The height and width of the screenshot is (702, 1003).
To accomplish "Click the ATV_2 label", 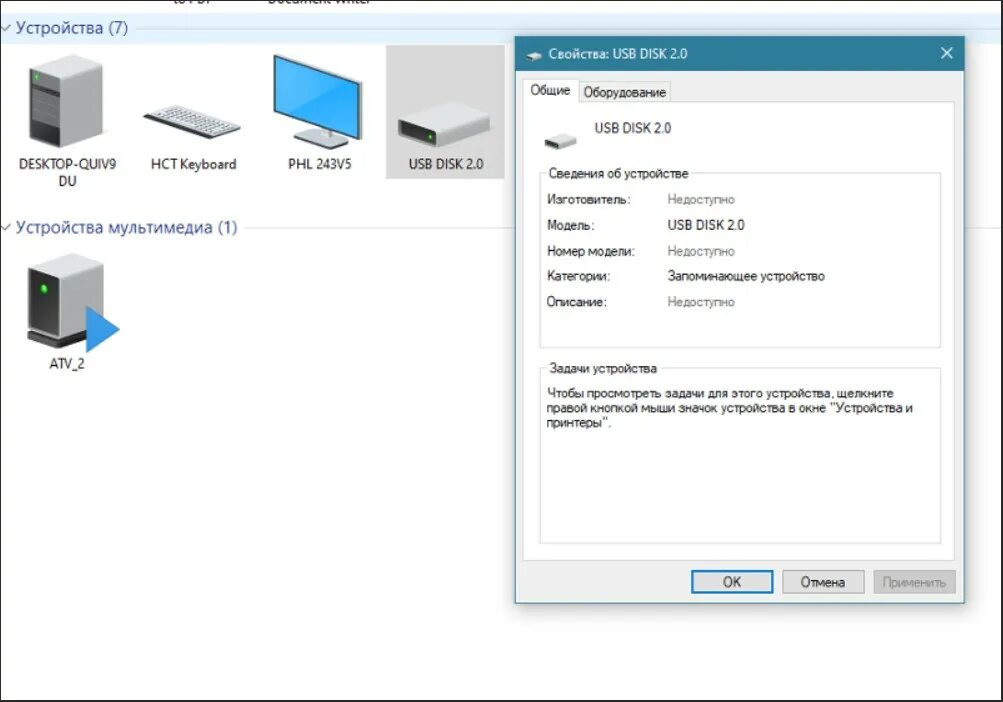I will pyautogui.click(x=67, y=363).
